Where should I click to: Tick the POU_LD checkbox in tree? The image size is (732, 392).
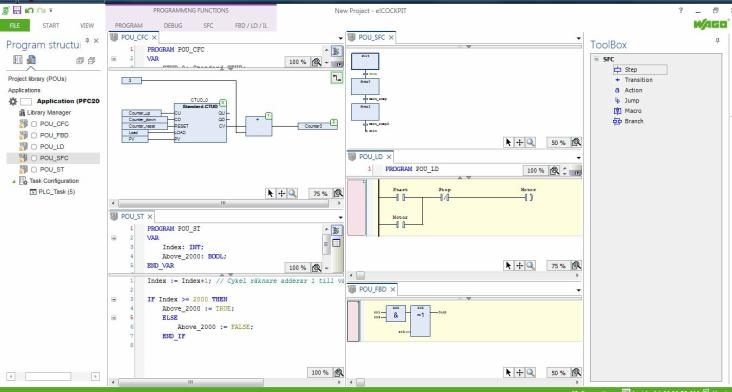coord(34,147)
